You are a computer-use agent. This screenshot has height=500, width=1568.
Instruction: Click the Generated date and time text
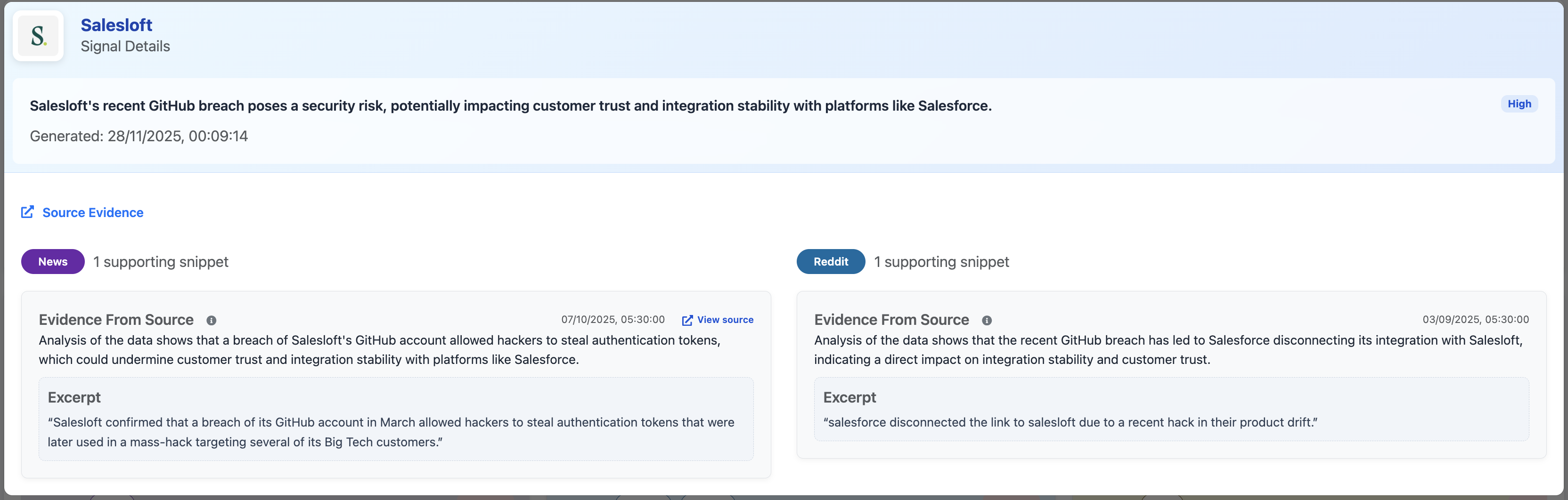click(139, 136)
